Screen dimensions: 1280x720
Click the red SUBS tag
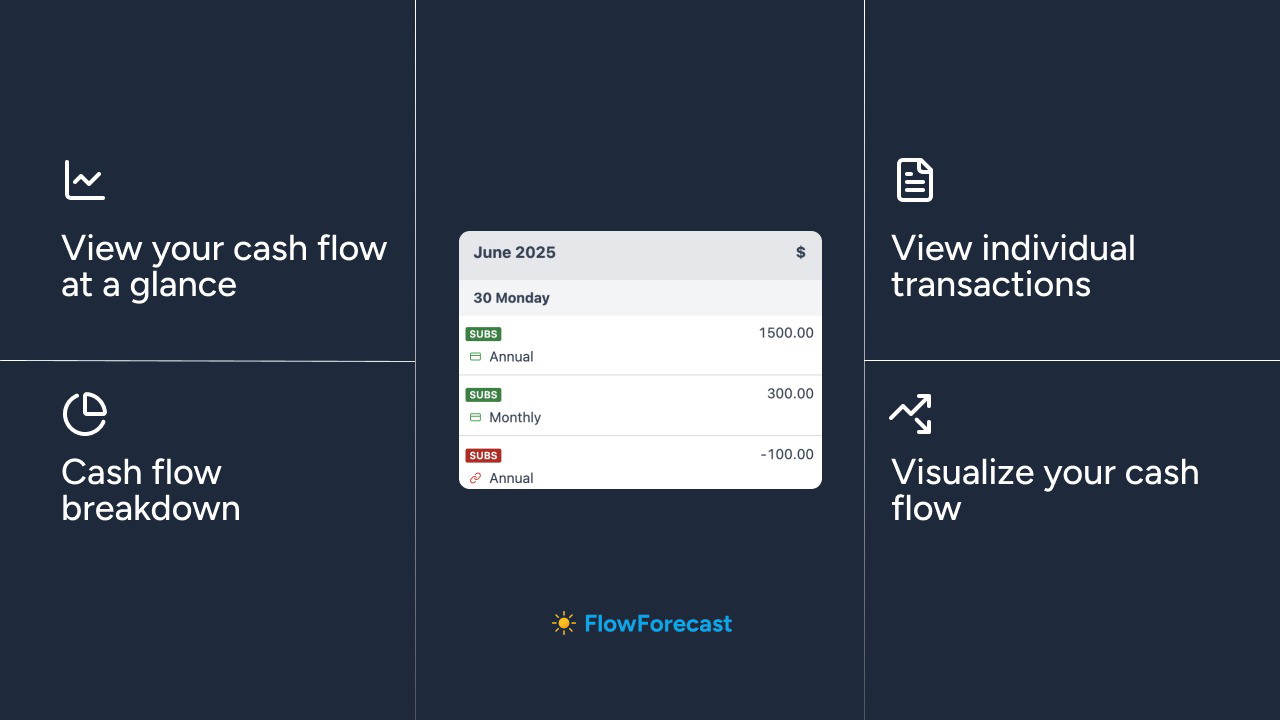pos(483,456)
